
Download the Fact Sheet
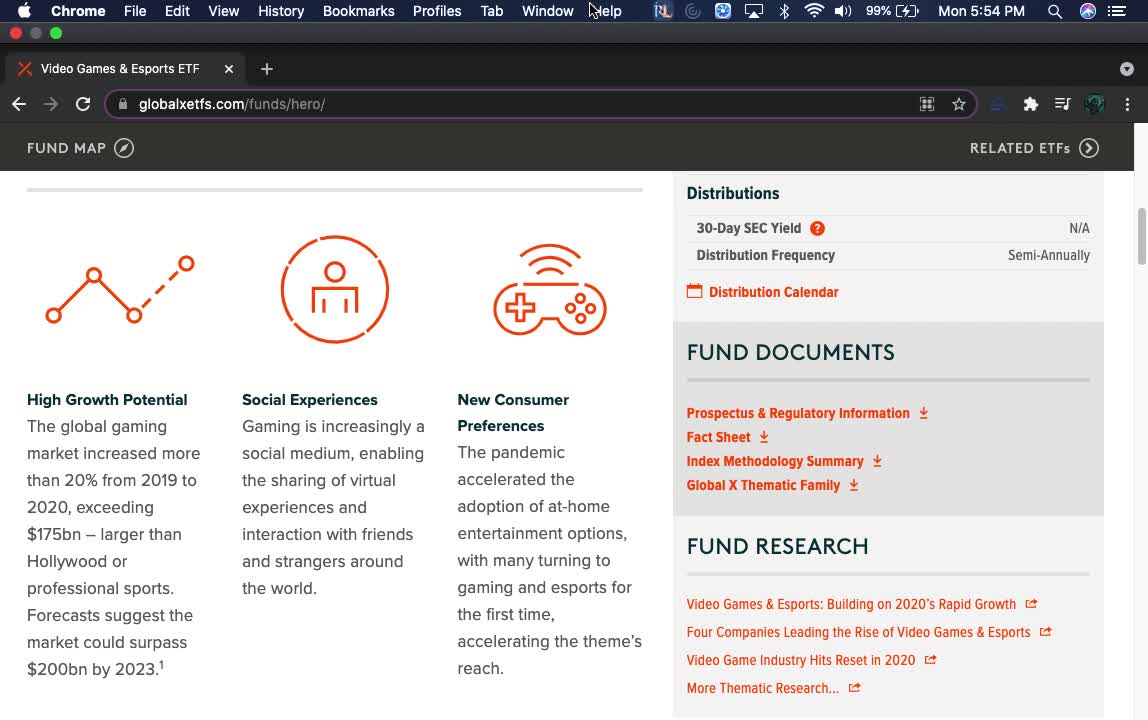pyautogui.click(x=727, y=437)
